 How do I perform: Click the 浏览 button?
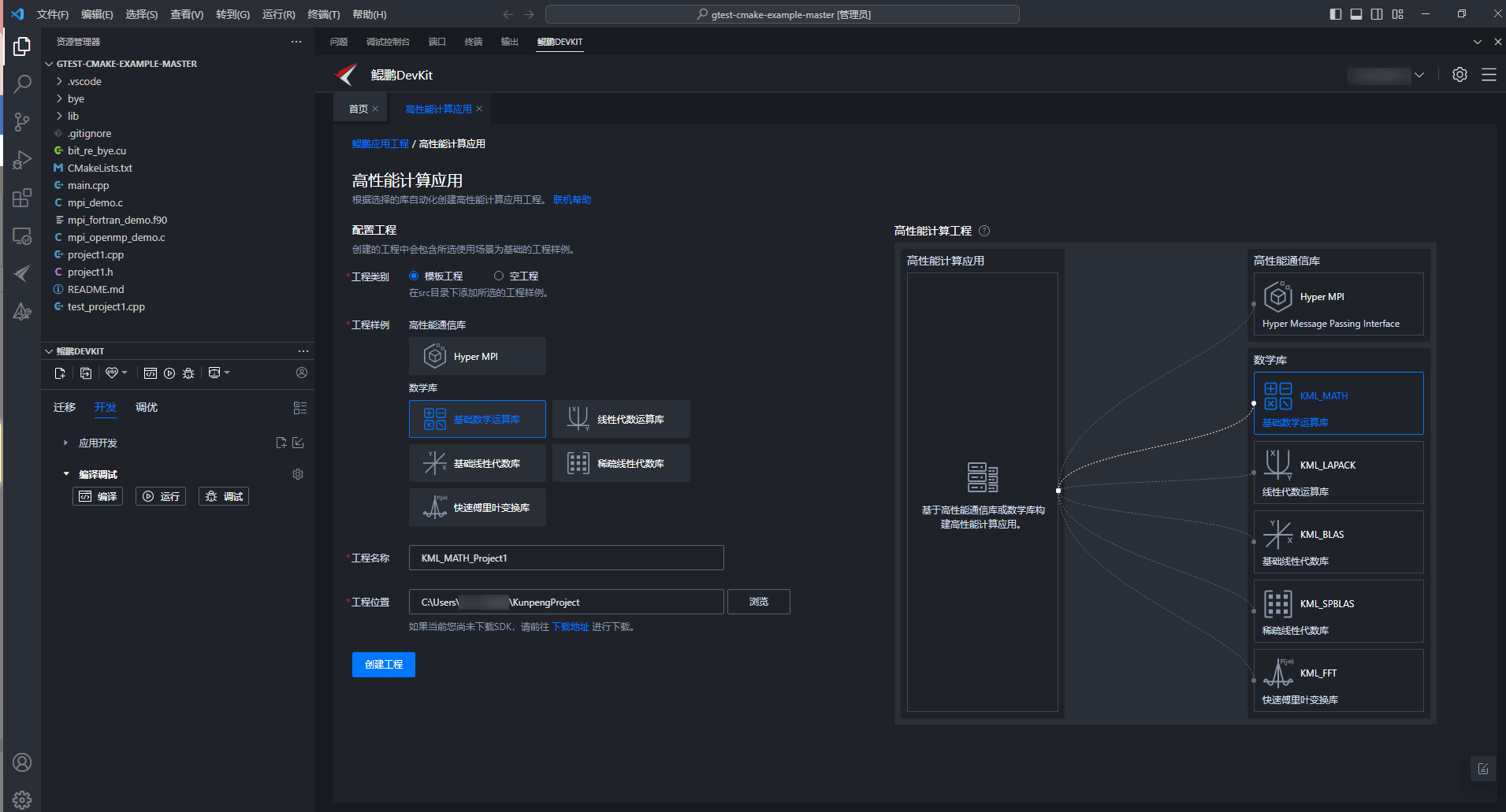(759, 602)
